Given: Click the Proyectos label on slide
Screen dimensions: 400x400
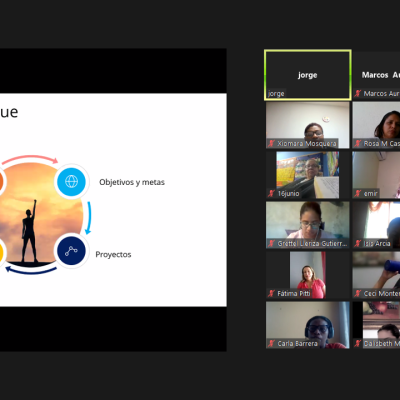Looking at the screenshot, I should pos(113,255).
